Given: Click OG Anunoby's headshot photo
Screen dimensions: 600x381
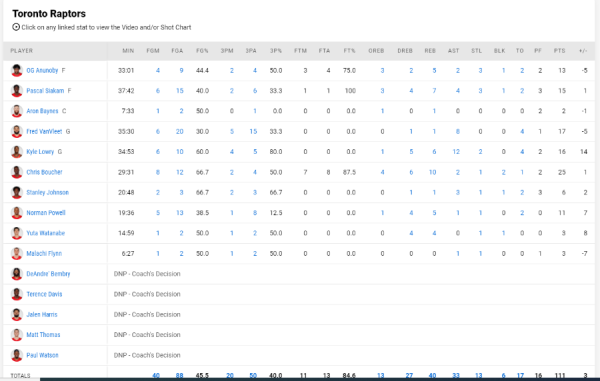Looking at the screenshot, I should (x=16, y=70).
